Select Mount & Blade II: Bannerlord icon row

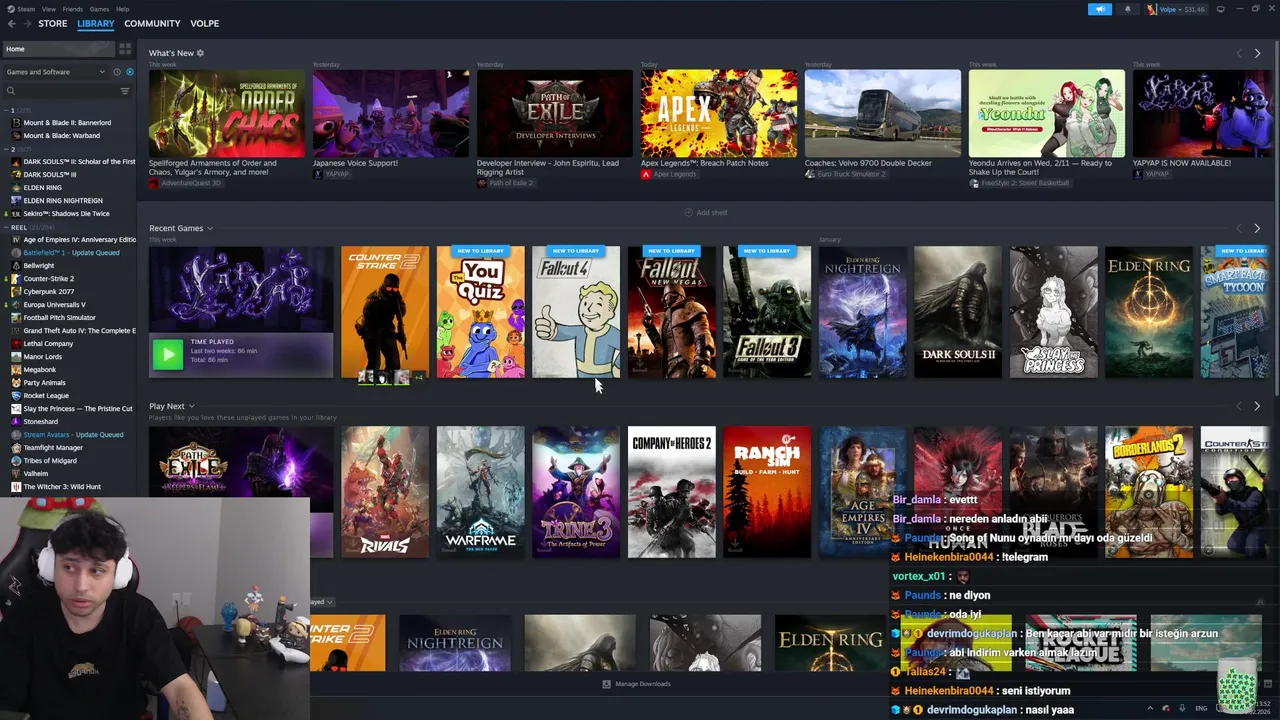68,123
